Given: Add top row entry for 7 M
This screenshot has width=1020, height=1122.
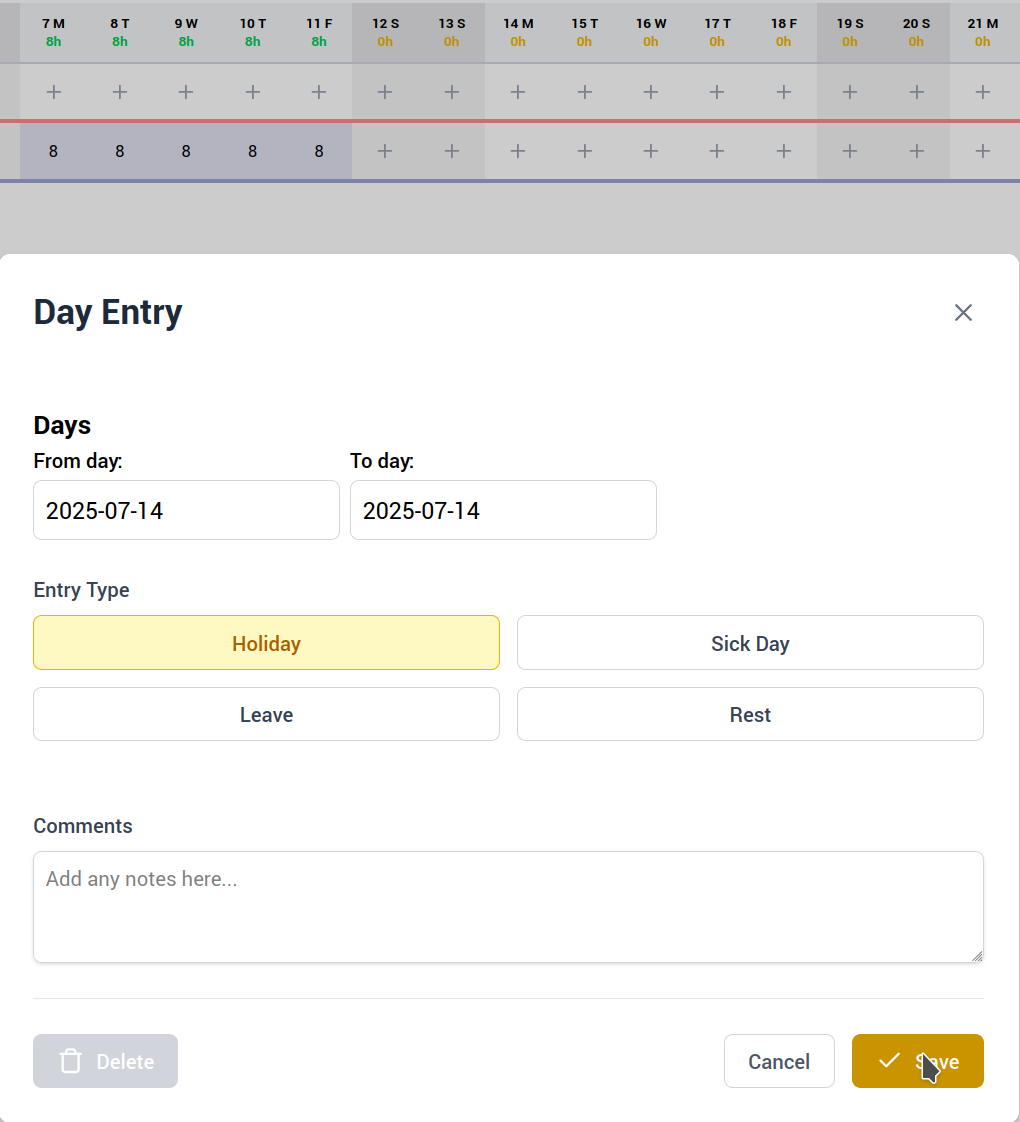Looking at the screenshot, I should [x=53, y=92].
